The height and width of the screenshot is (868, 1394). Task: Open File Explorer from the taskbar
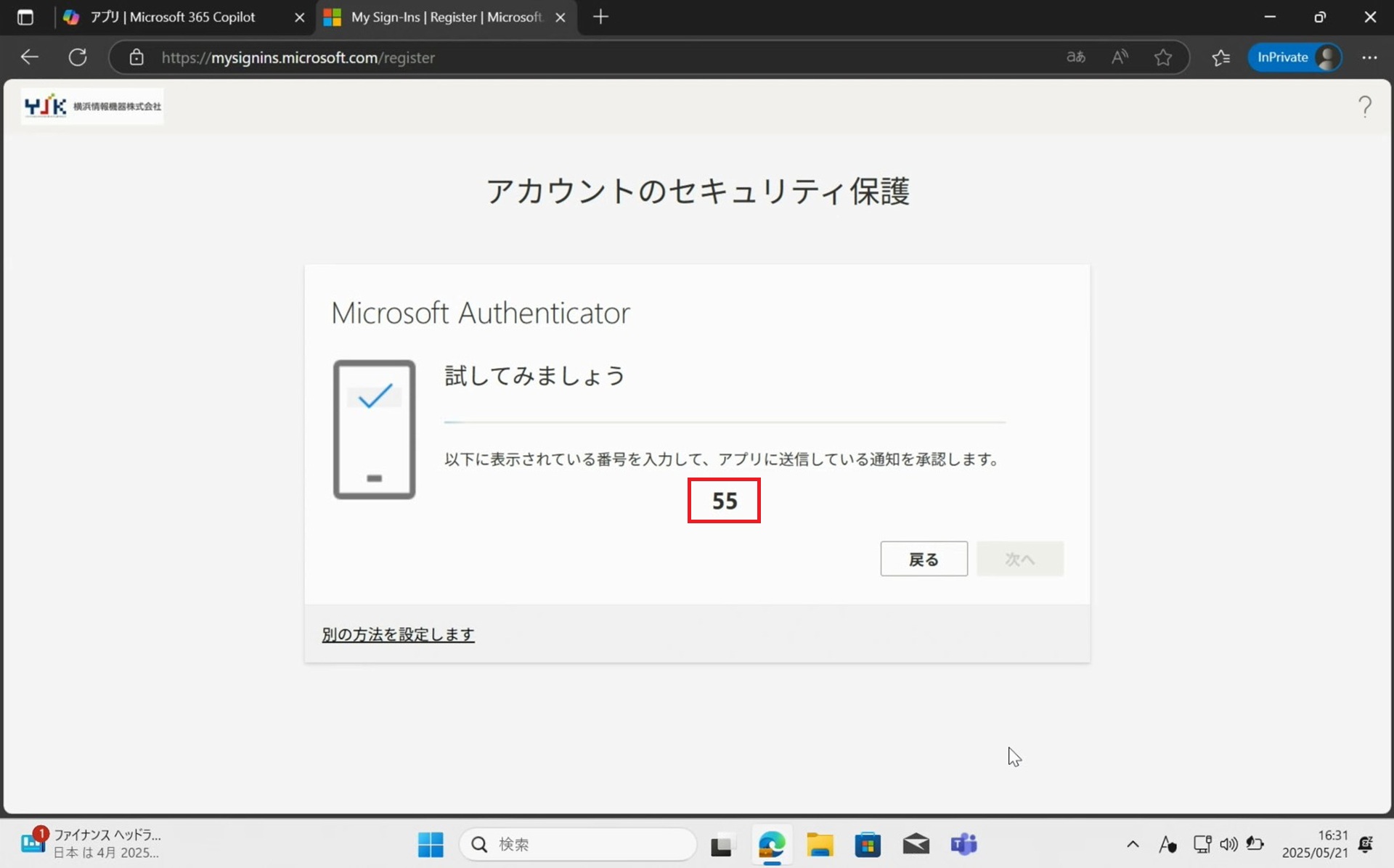tap(820, 845)
